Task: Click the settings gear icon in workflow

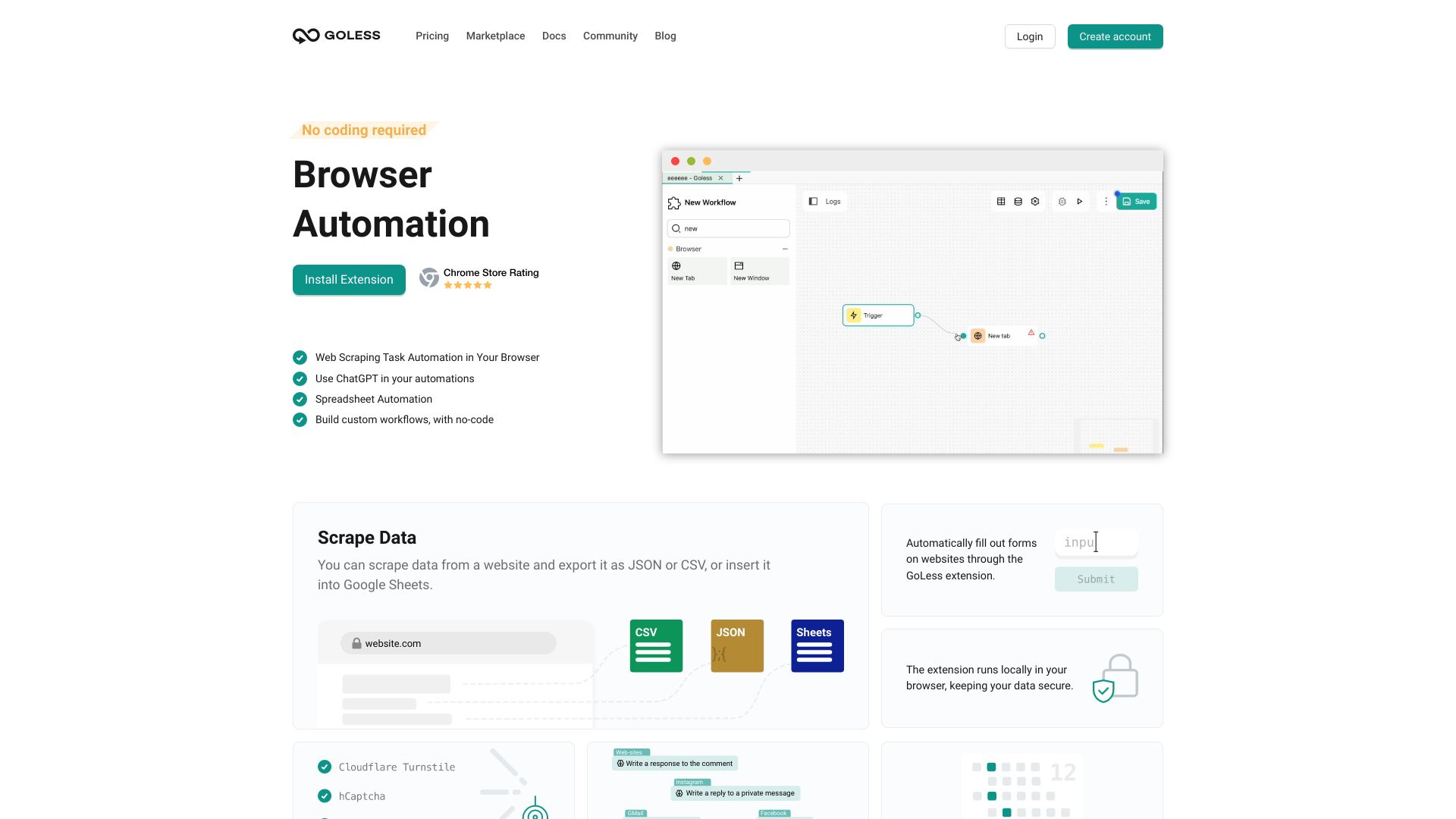Action: coord(1035,201)
